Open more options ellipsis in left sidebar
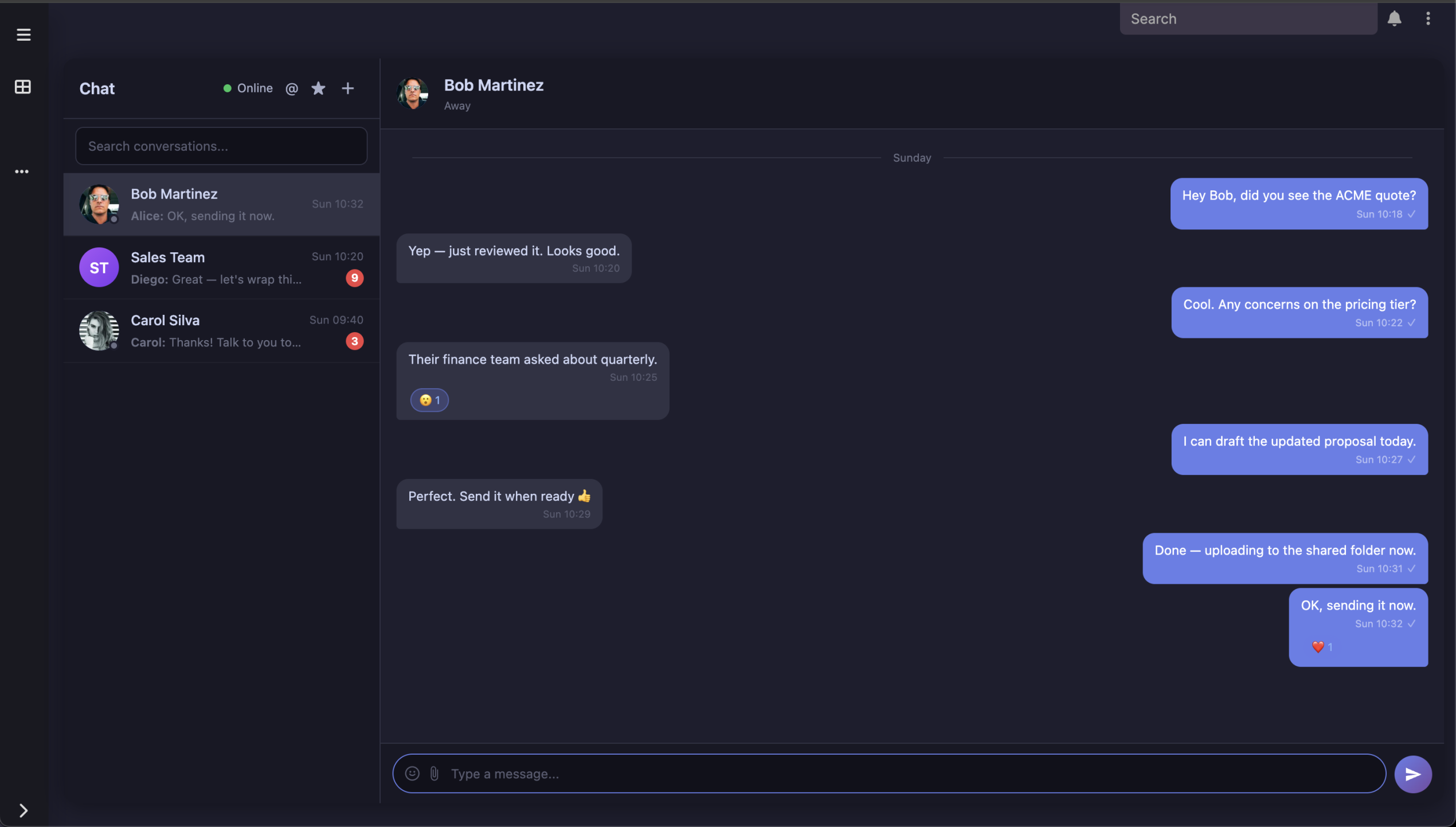 click(x=22, y=171)
